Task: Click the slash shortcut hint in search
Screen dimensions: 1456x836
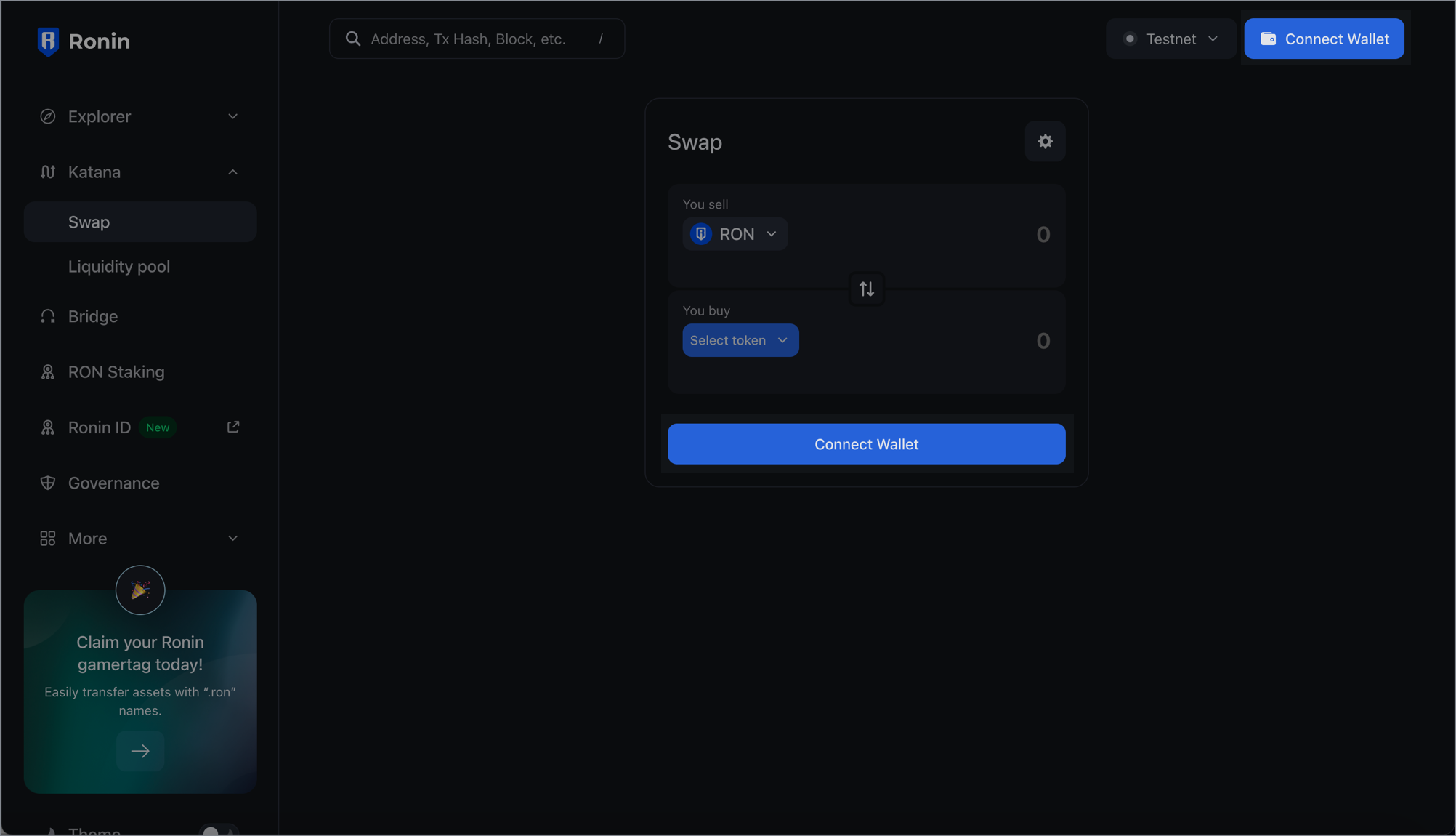Action: coord(601,39)
